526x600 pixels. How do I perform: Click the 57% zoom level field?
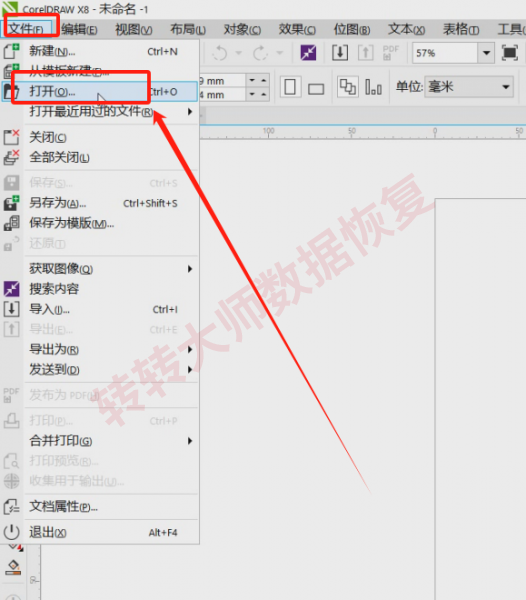445,53
